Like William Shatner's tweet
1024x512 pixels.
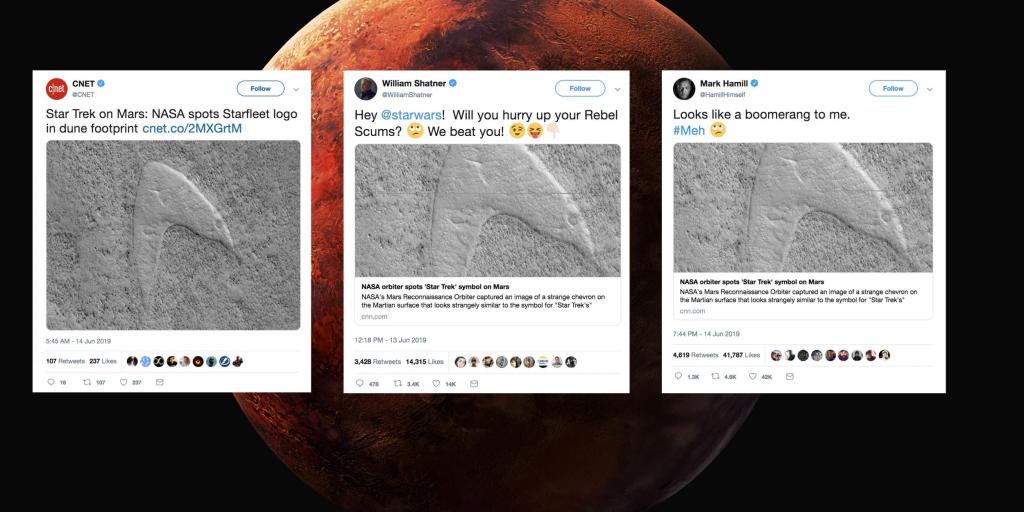click(x=437, y=383)
